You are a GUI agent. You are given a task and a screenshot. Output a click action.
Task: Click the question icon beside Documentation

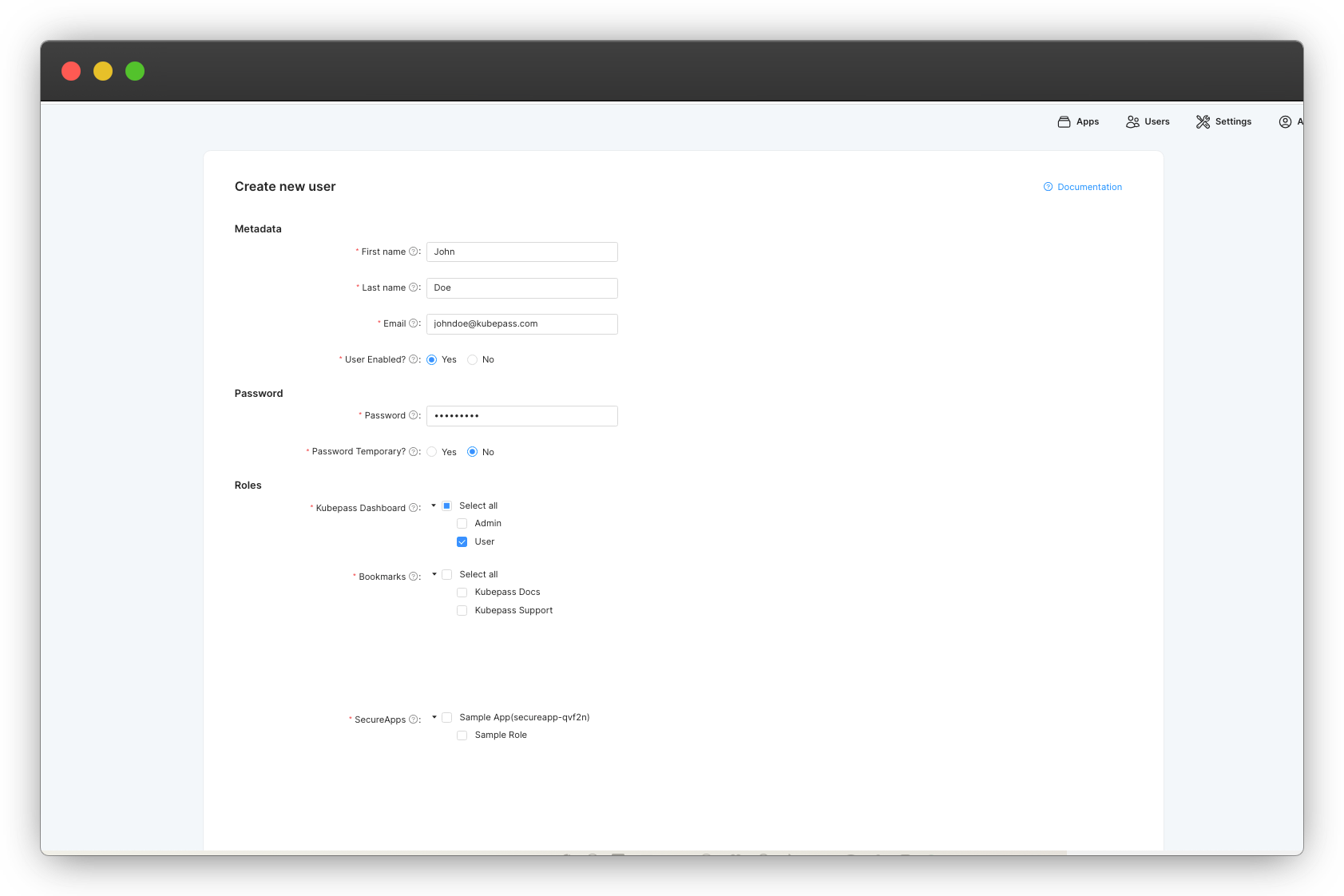point(1048,186)
